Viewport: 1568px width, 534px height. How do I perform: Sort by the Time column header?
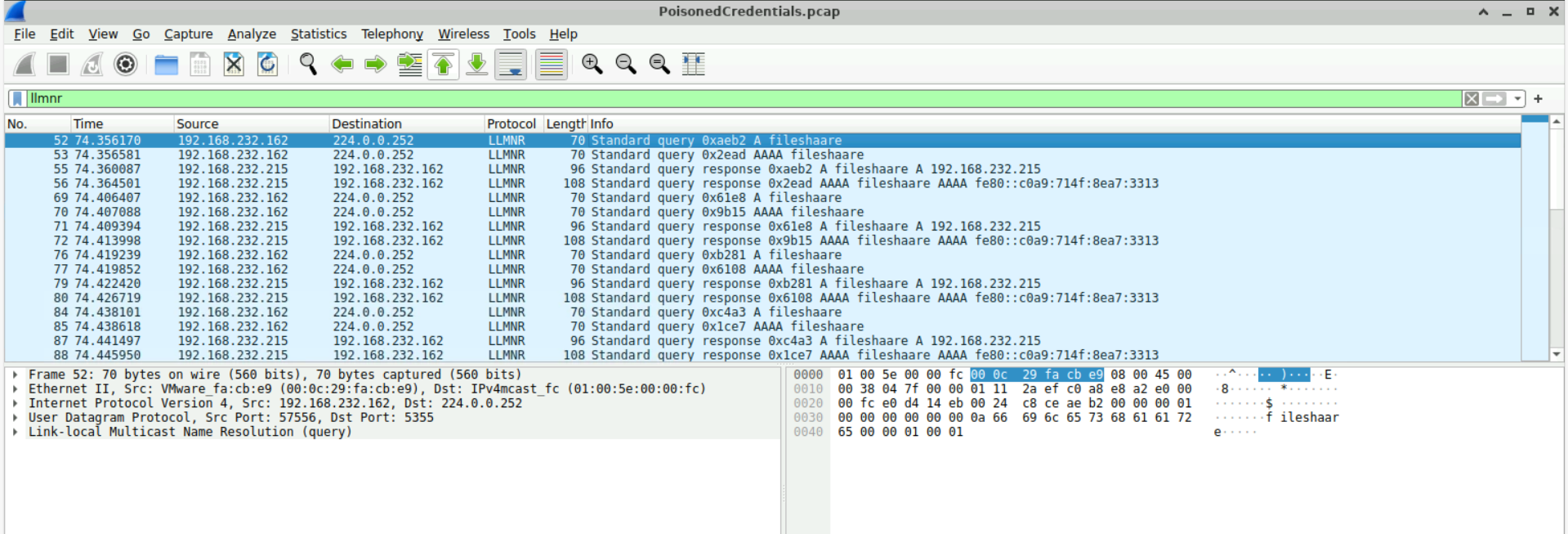122,123
